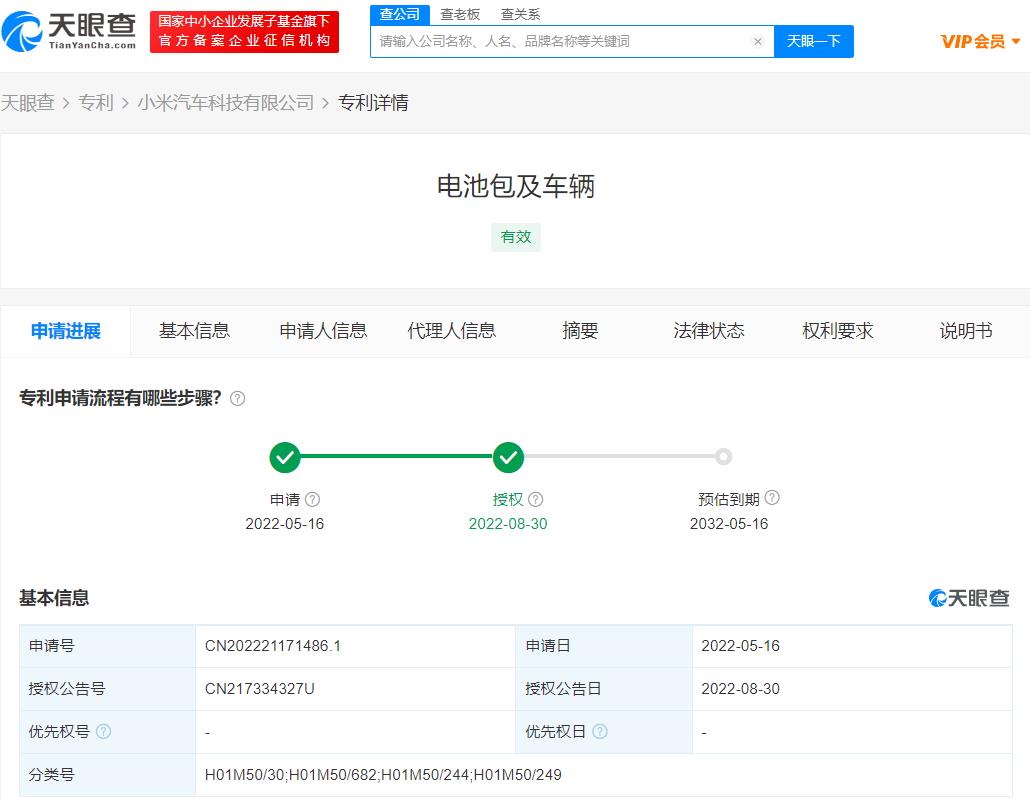This screenshot has height=801, width=1030.
Task: Select the 申请日 value 2022-05-16 in the table
Action: tap(740, 646)
